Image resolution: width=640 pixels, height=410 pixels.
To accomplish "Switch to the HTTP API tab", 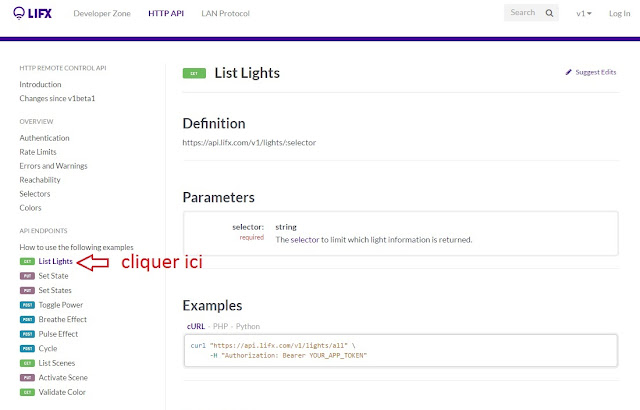I will click(x=166, y=13).
